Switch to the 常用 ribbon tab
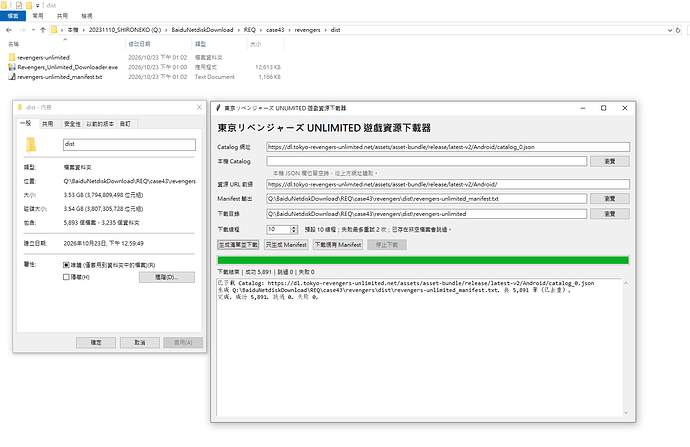Image resolution: width=690 pixels, height=447 pixels. [x=38, y=16]
